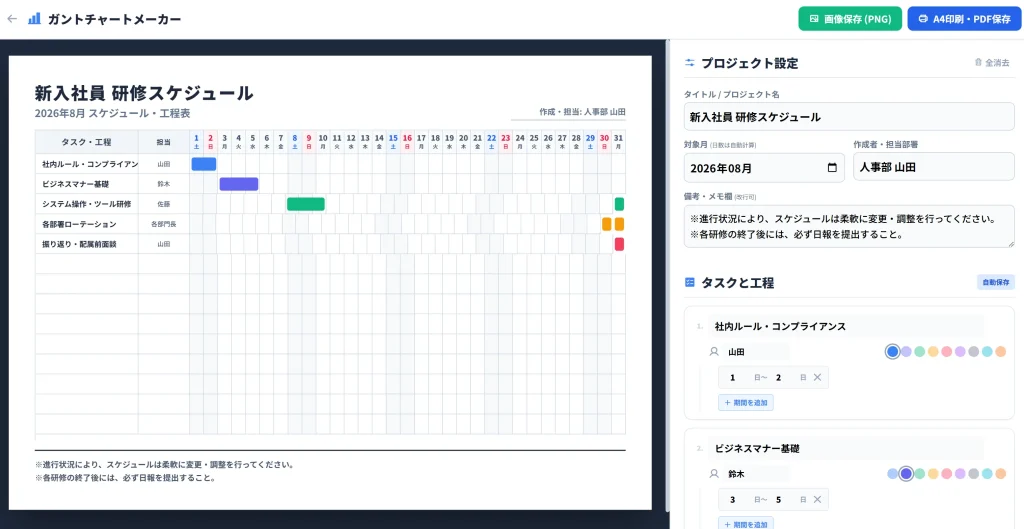The height and width of the screenshot is (529, 1024).
Task: Pick yellow swatch for ビジネスマナー基礎 task
Action: [x=933, y=474]
